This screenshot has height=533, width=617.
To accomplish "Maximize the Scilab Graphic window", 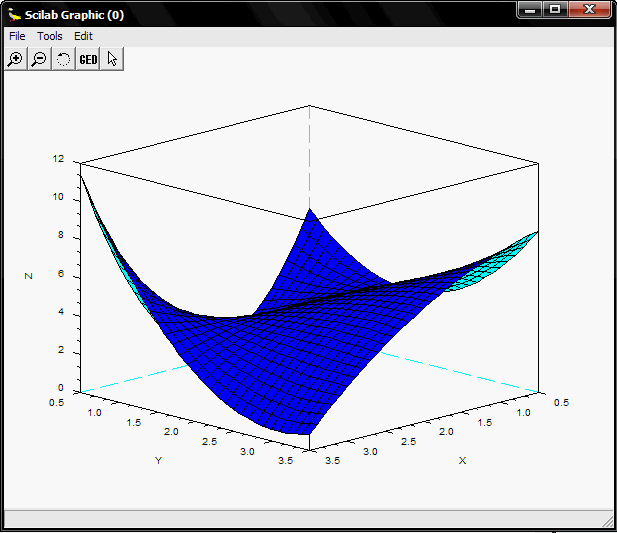I will pos(555,9).
